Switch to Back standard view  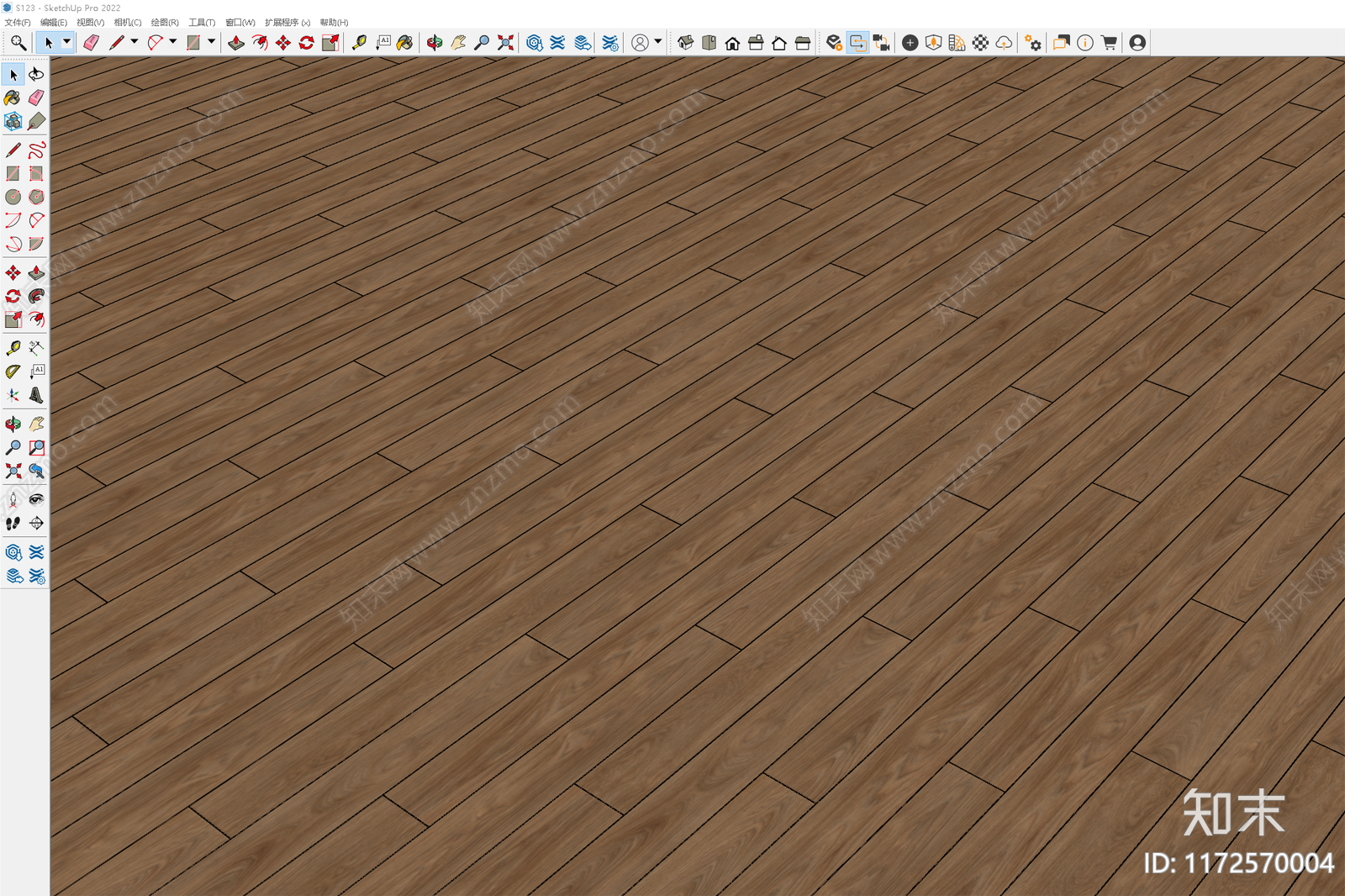click(779, 43)
